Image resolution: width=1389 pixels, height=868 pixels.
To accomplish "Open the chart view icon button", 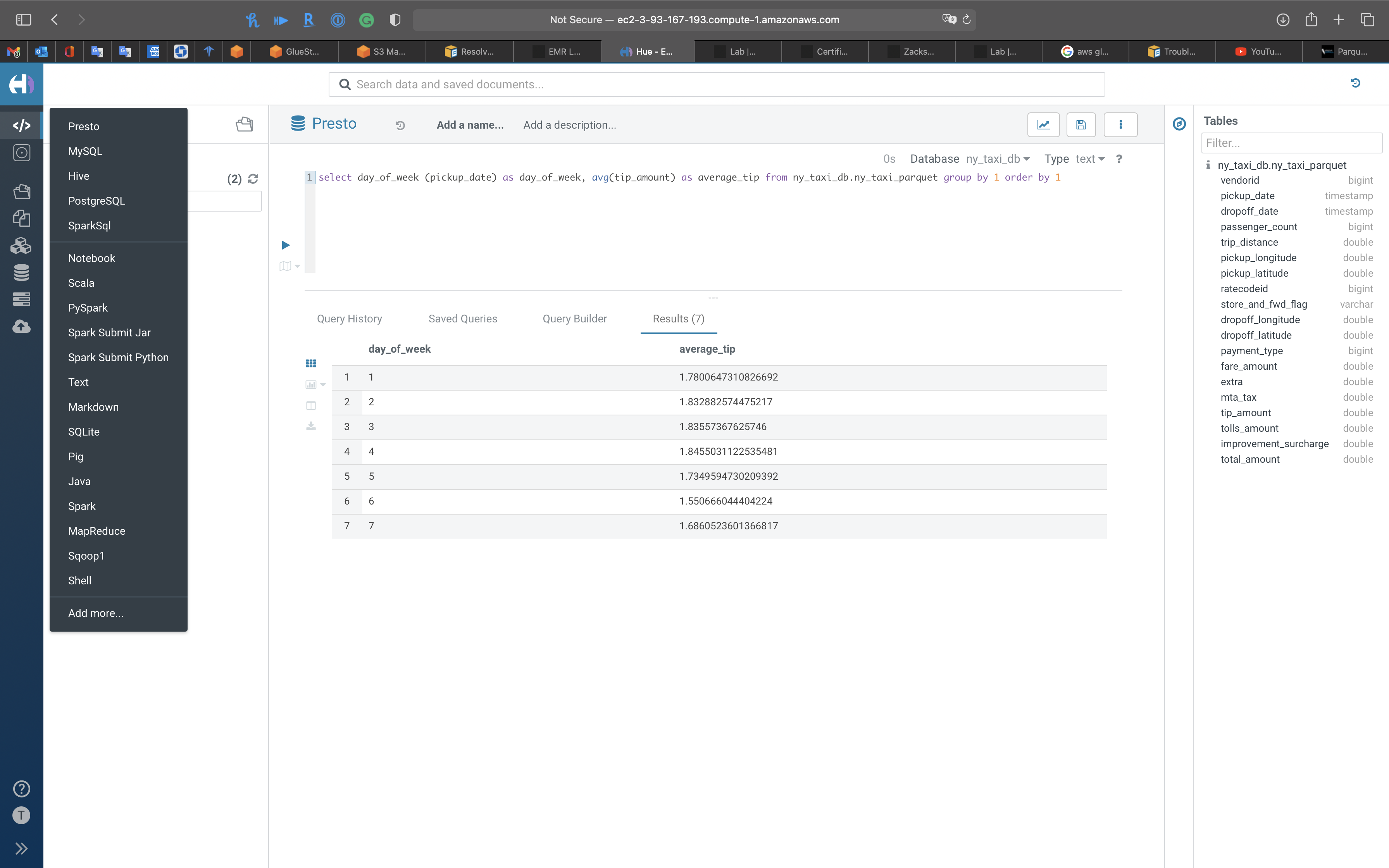I will click(x=1043, y=124).
